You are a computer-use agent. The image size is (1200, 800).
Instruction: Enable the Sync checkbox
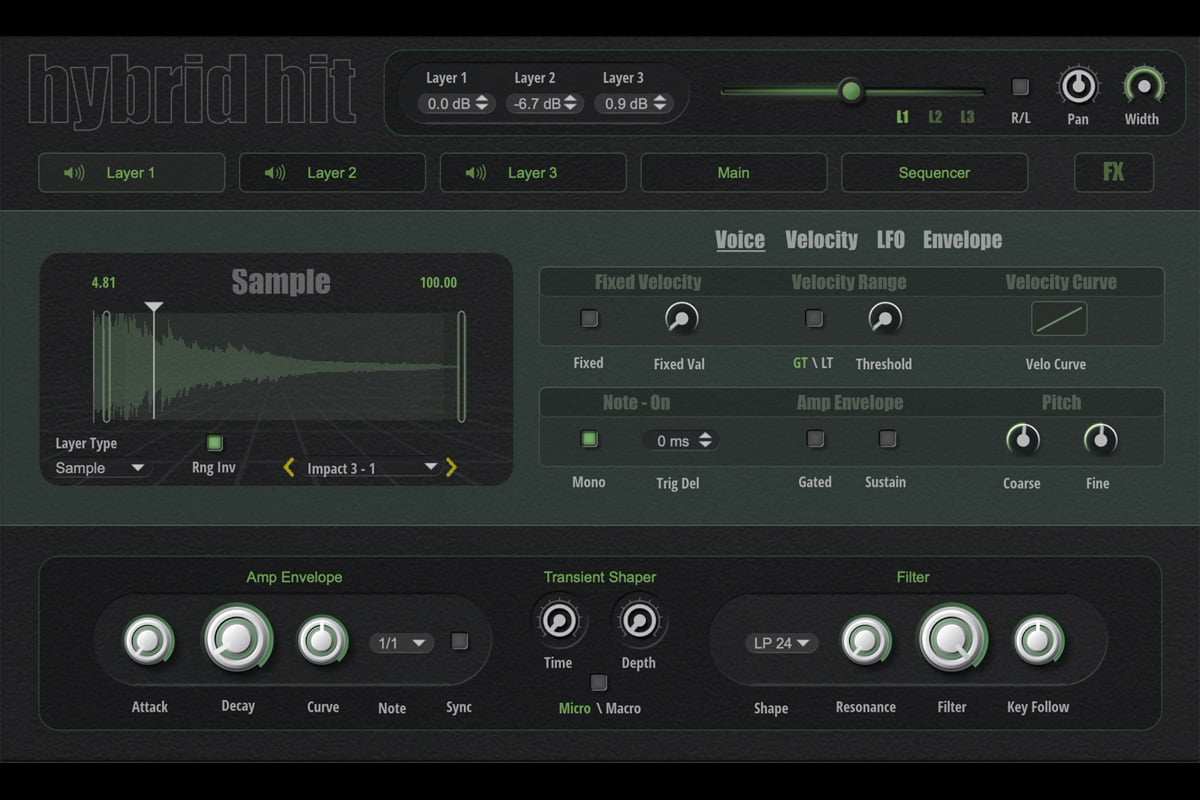[460, 642]
